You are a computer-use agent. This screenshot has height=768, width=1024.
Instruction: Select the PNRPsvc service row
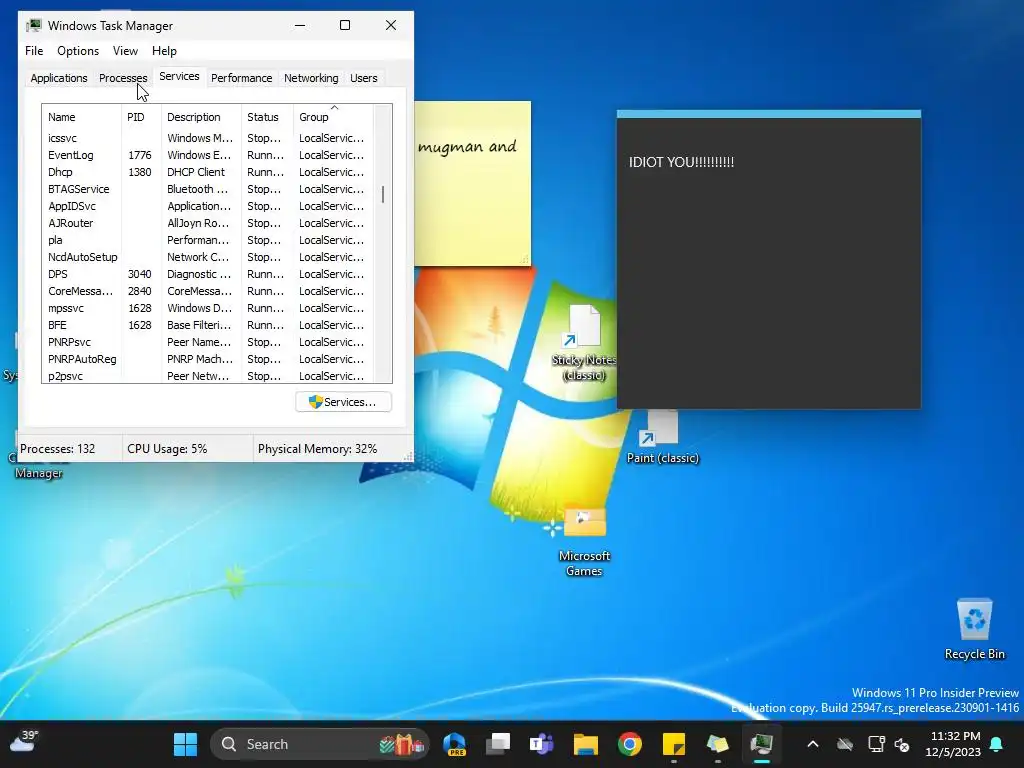(208, 342)
